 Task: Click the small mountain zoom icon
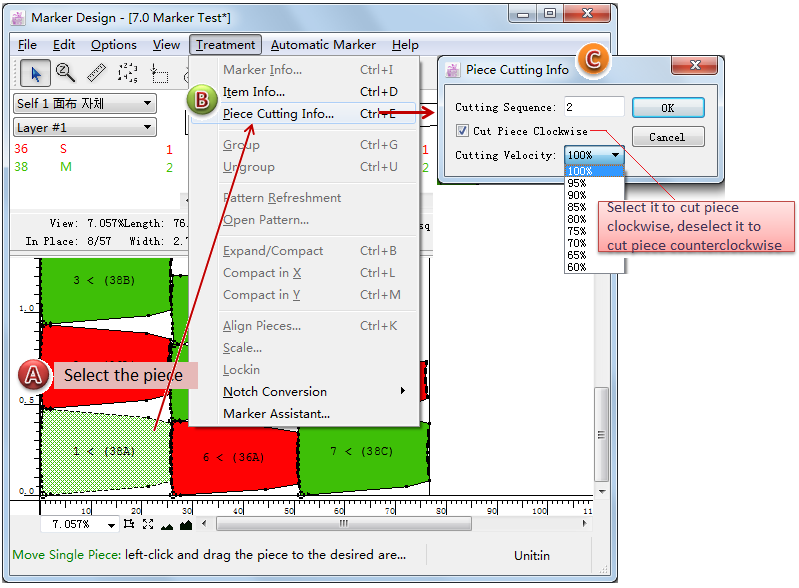pos(167,524)
